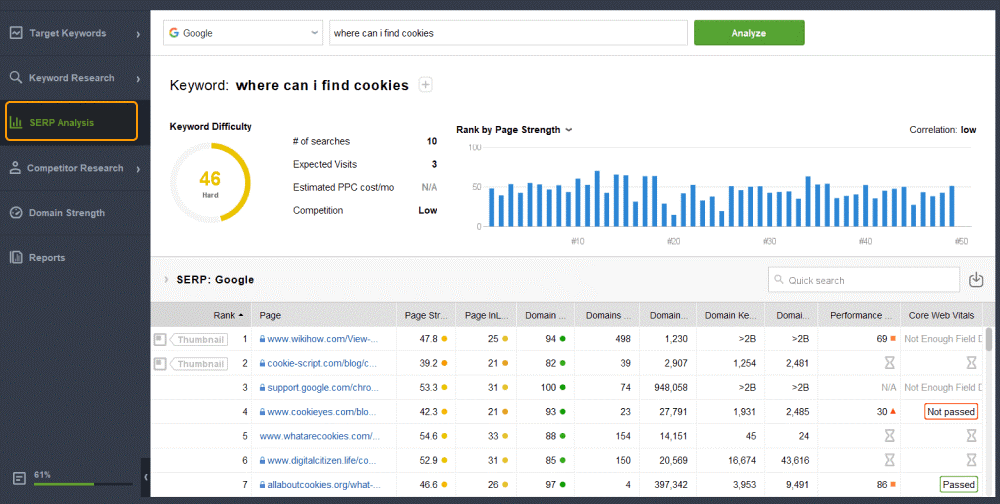The image size is (1000, 504).
Task: Click the Domain Strength gauge icon
Action: [16, 212]
